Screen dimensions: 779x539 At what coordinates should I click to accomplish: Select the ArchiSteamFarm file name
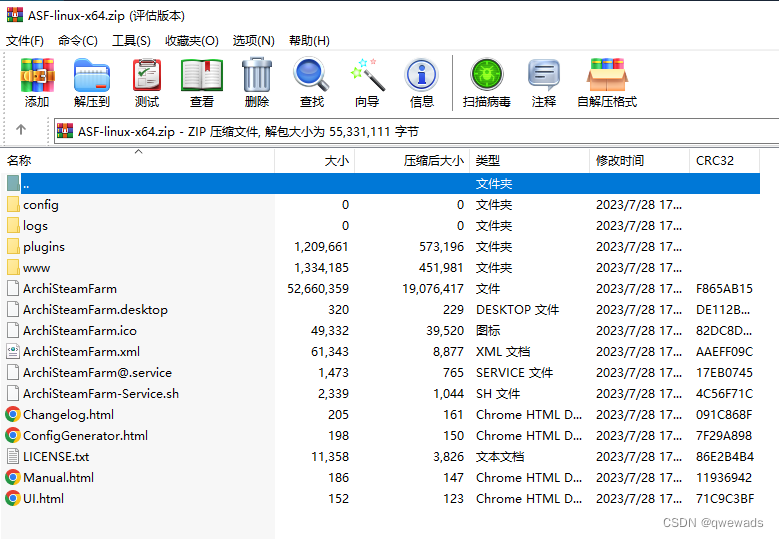click(70, 289)
